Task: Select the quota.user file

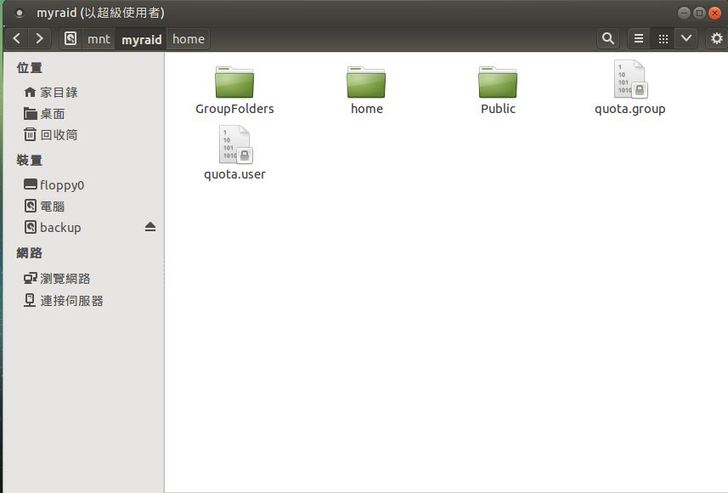Action: [234, 146]
